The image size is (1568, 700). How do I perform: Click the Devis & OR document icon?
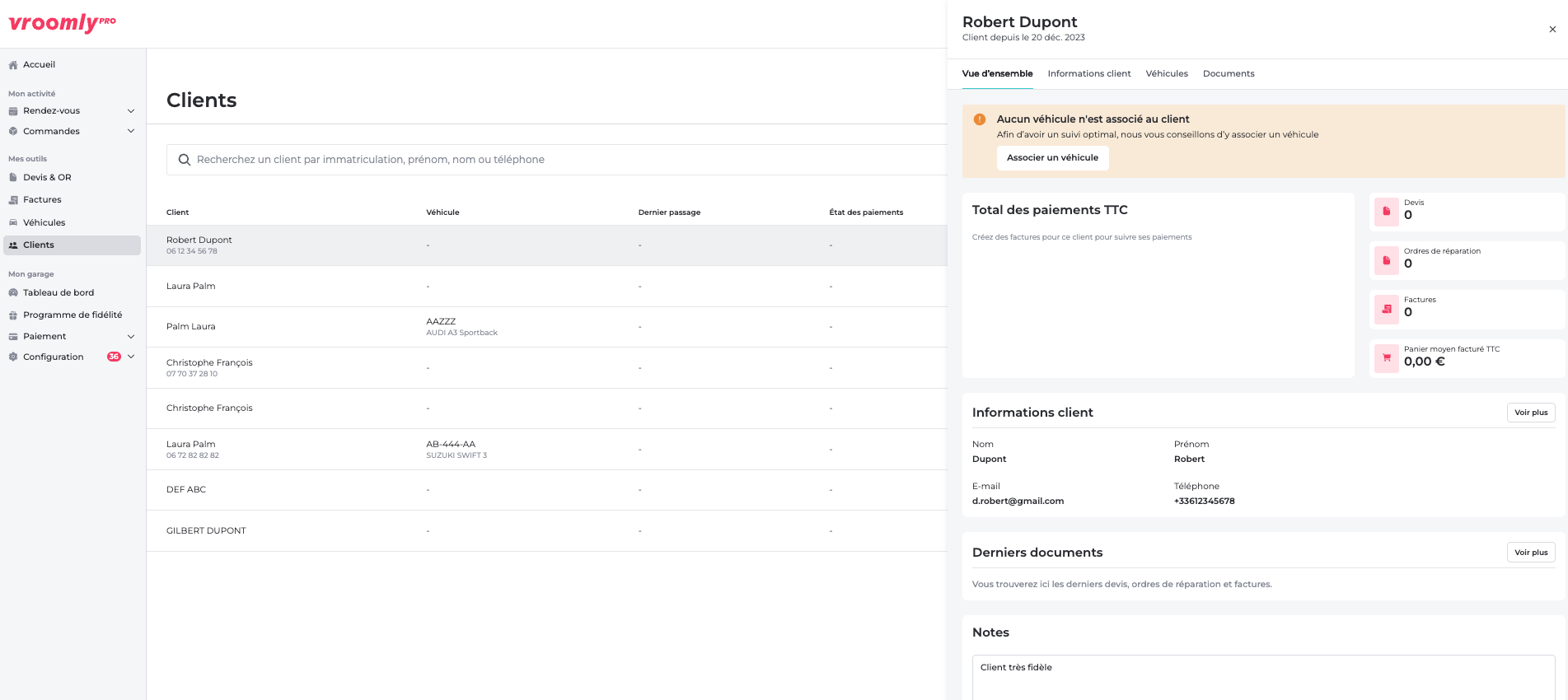tap(13, 178)
